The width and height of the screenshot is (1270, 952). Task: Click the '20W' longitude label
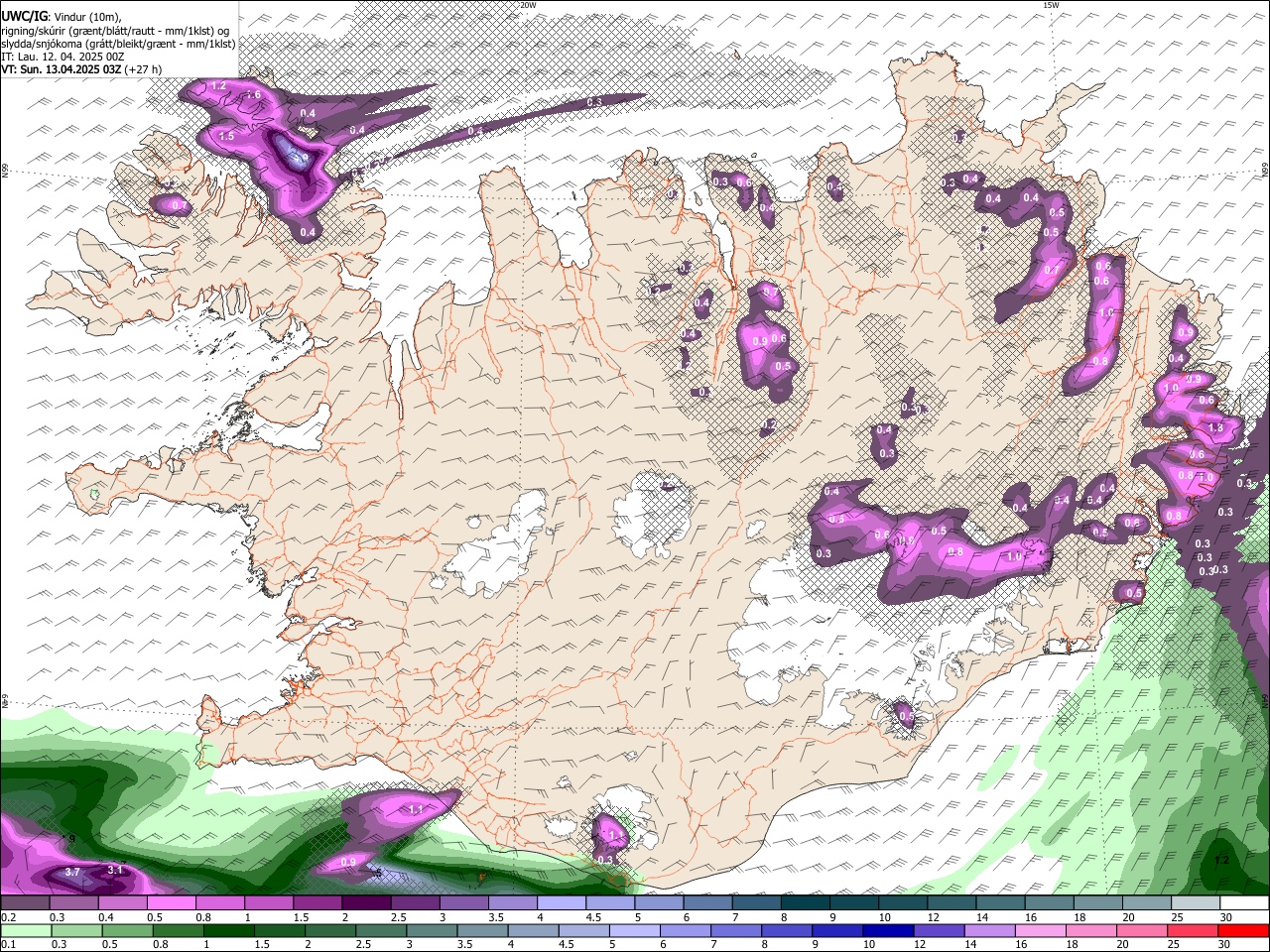tap(528, 5)
